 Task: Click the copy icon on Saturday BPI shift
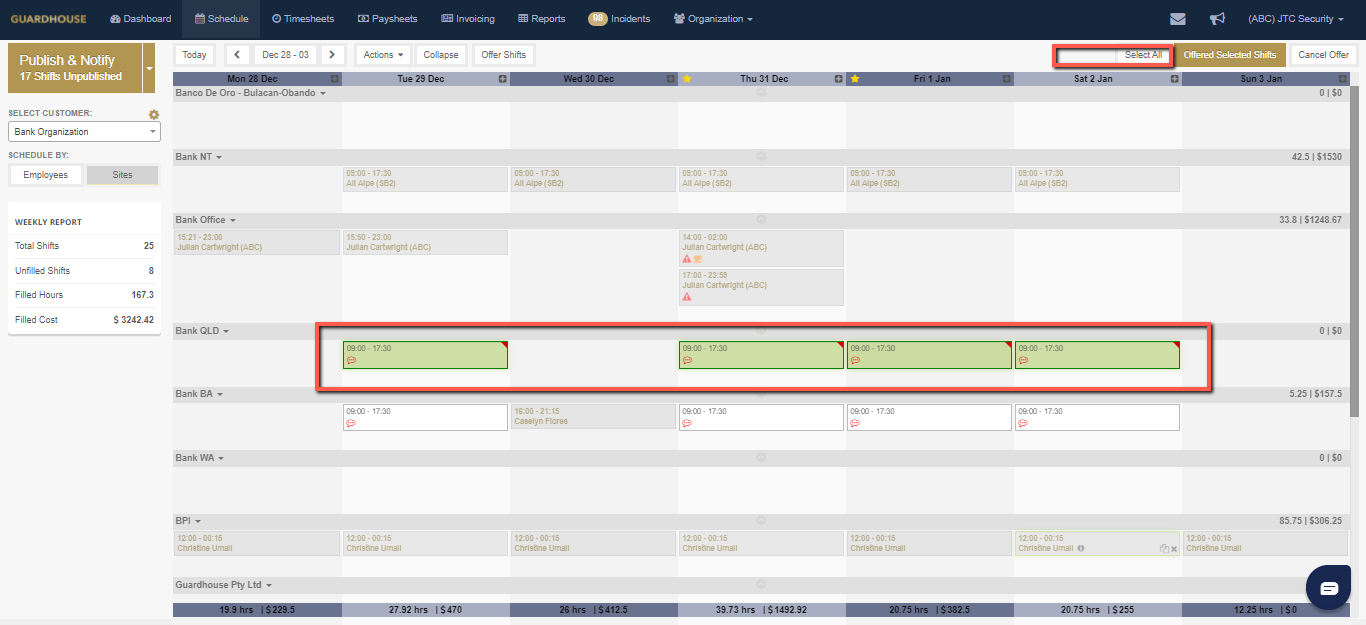pos(1164,549)
